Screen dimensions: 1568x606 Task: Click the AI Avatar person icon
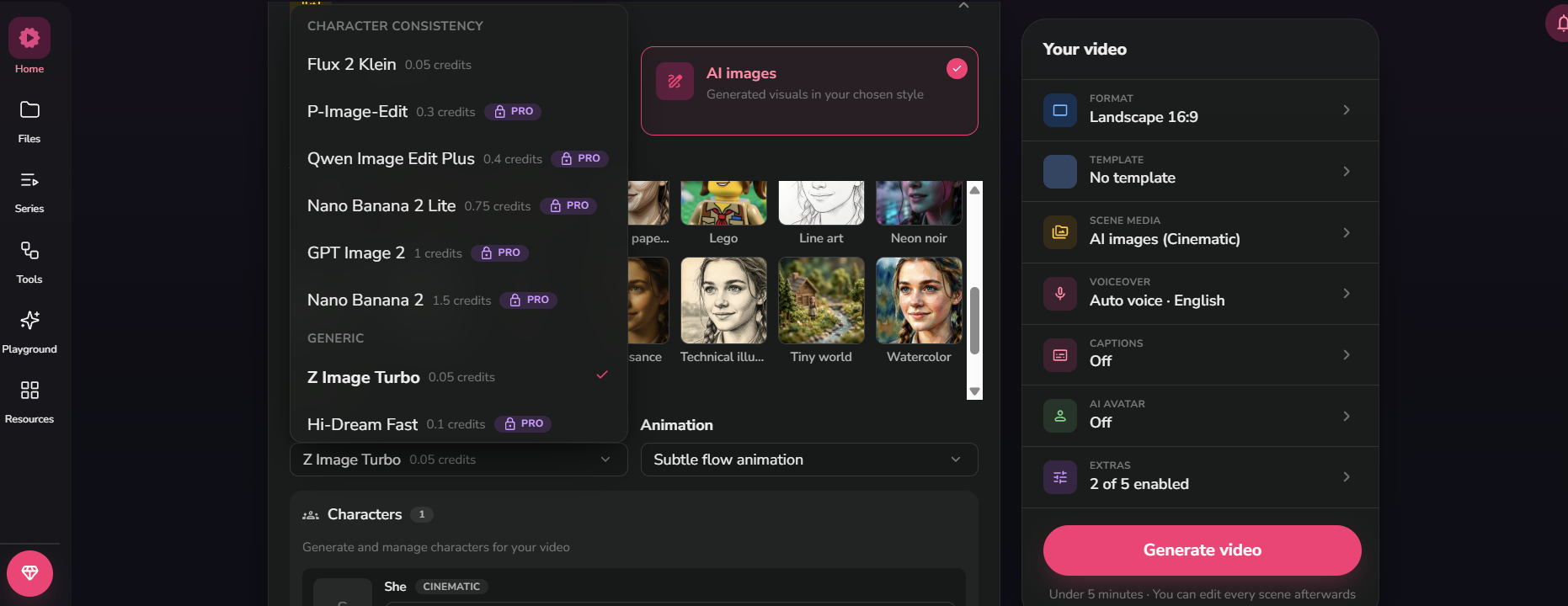(1060, 416)
